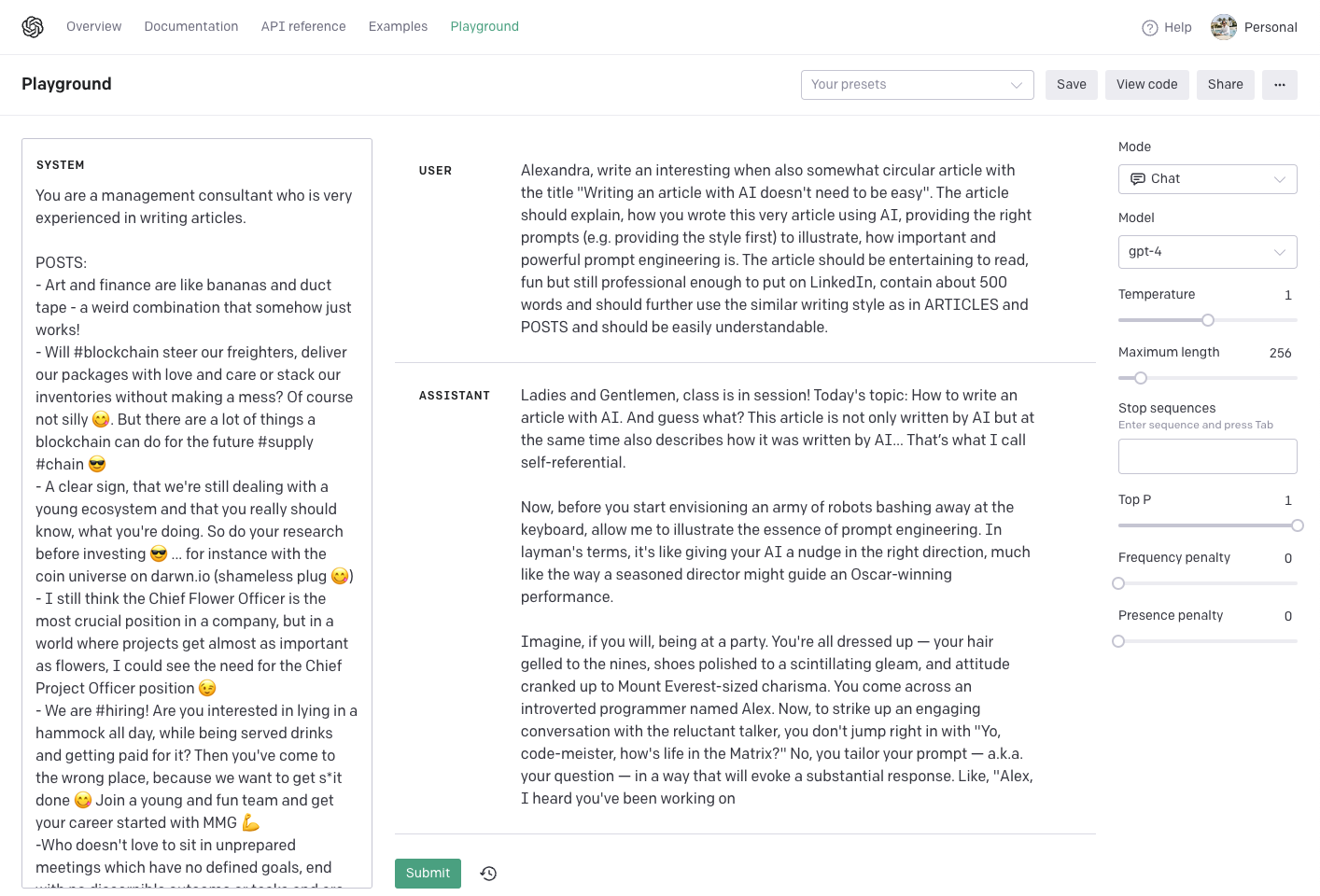Go to the Documentation nav item
1320x896 pixels.
click(191, 27)
